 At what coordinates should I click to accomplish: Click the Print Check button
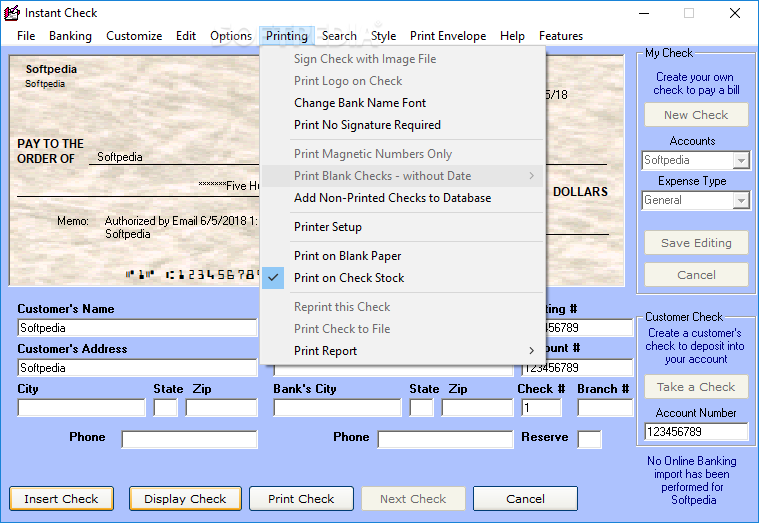pos(301,499)
